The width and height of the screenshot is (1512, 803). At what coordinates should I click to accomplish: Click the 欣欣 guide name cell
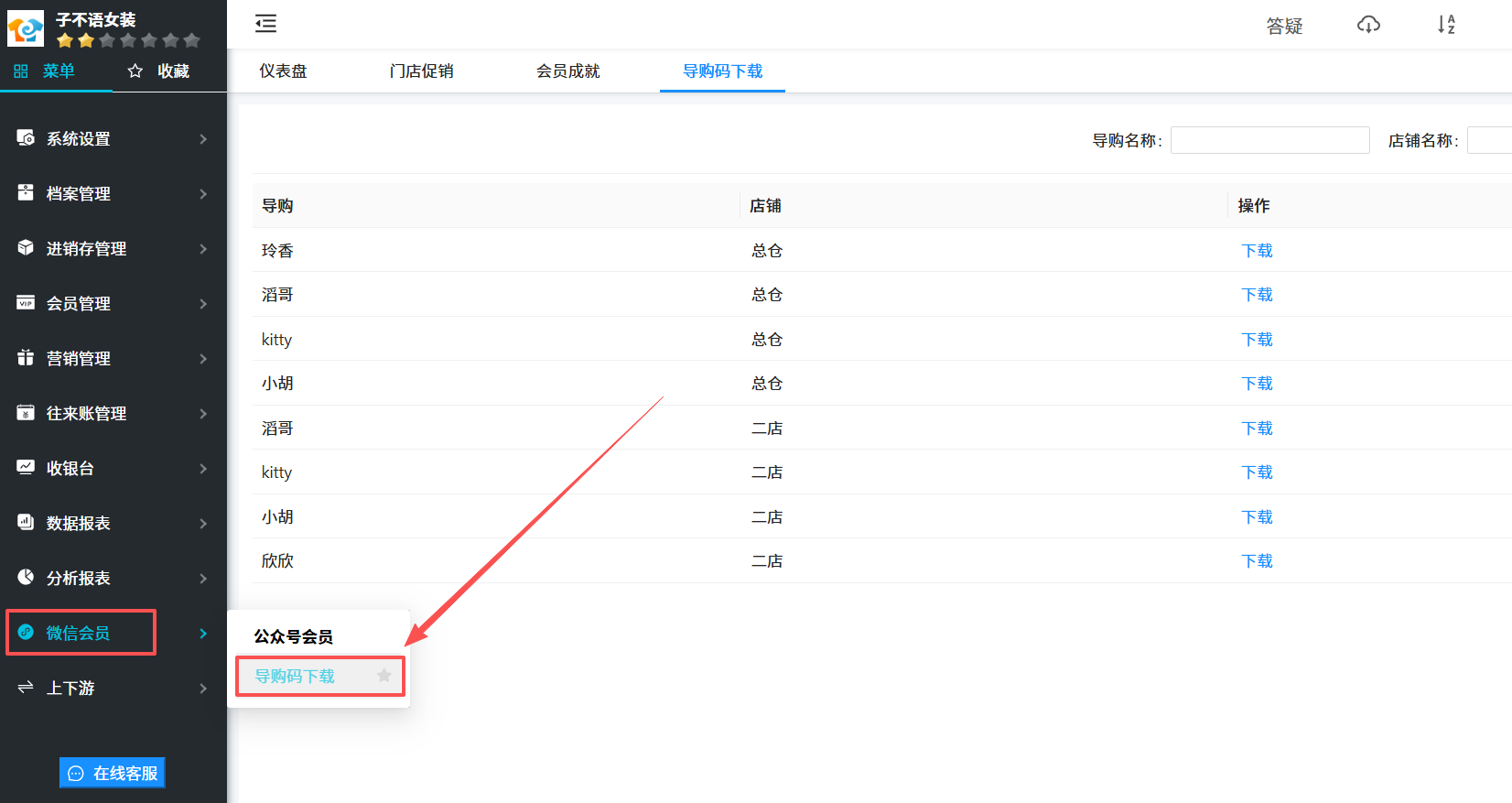[277, 560]
